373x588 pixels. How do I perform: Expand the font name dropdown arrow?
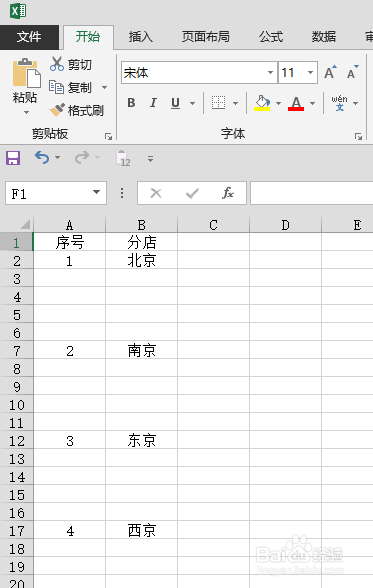[x=270, y=73]
